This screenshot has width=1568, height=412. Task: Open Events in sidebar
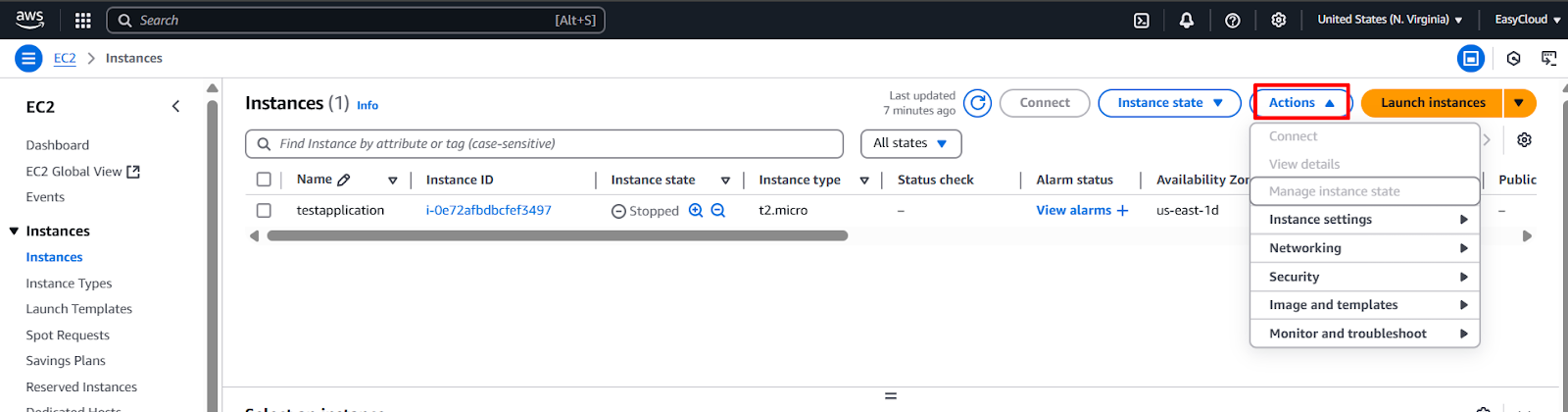45,197
